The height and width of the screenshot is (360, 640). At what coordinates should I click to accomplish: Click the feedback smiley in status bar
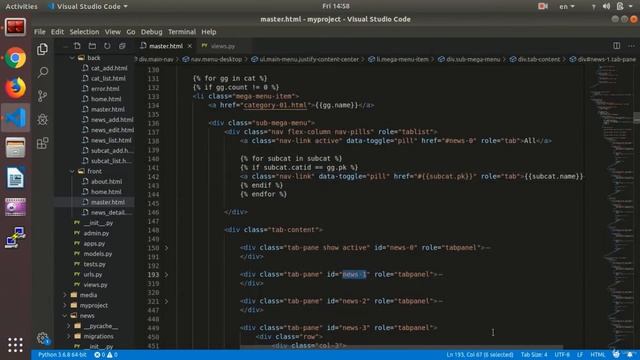pos(616,354)
